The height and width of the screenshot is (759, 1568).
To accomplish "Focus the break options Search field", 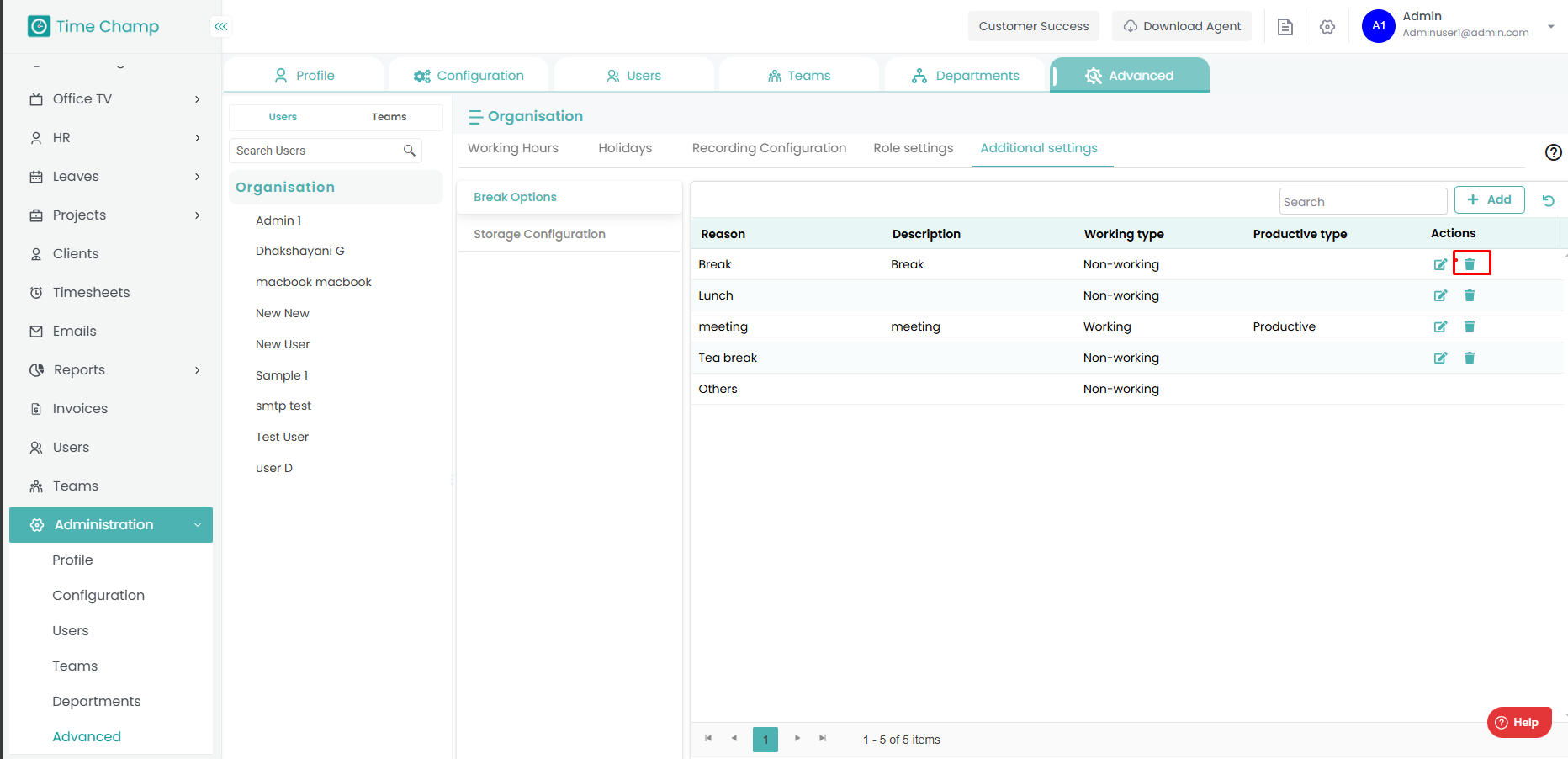I will (x=1361, y=202).
